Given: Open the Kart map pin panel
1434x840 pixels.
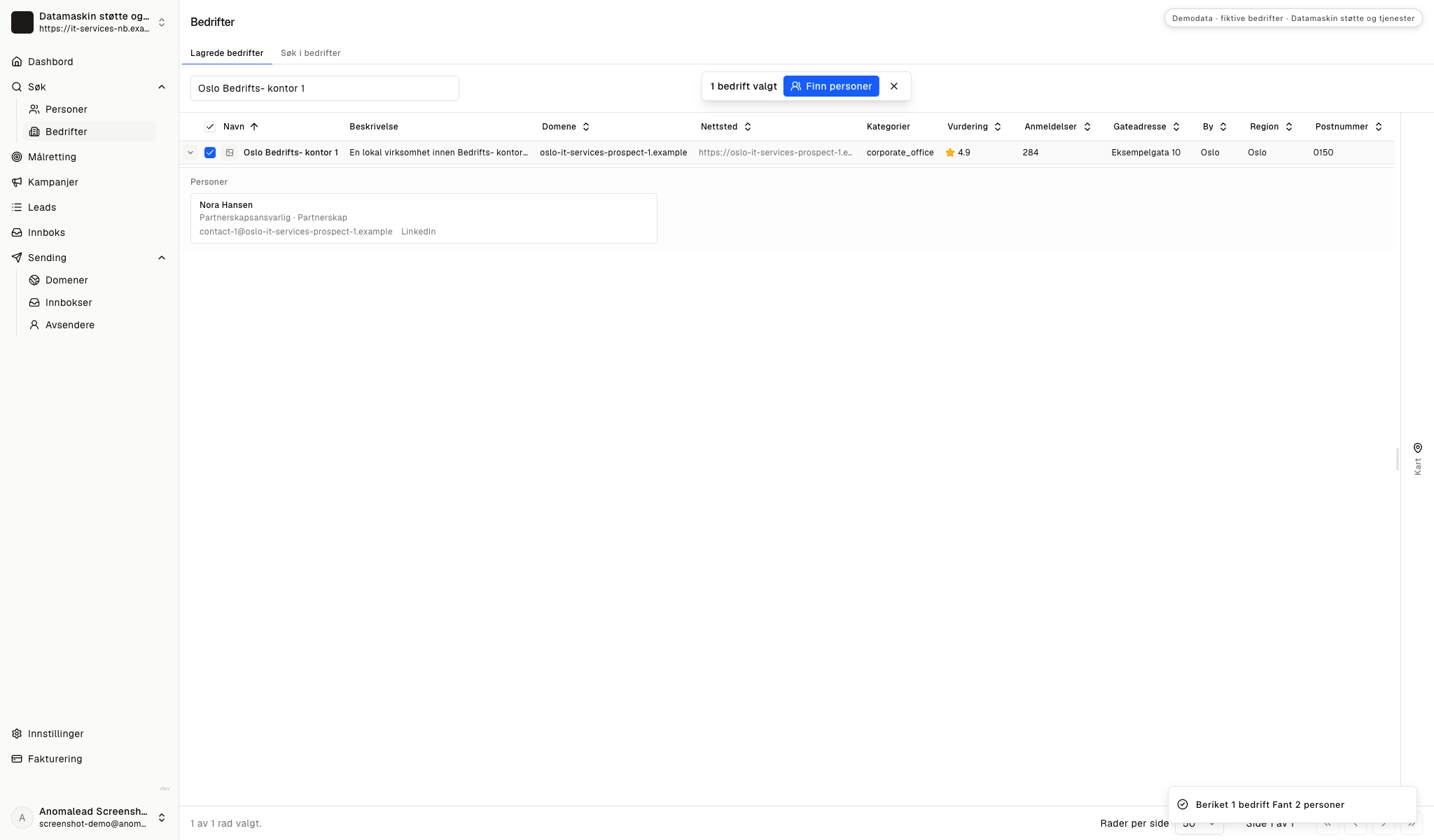Looking at the screenshot, I should click(x=1417, y=458).
